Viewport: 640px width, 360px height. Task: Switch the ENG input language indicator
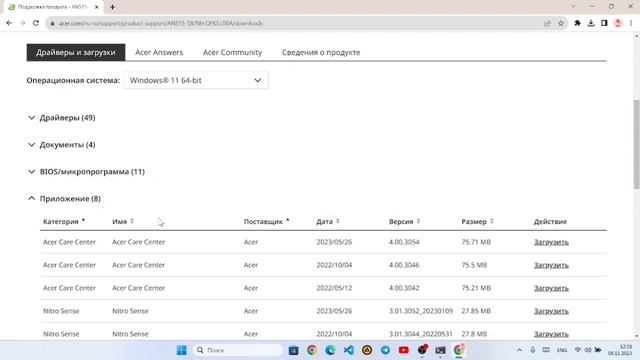(562, 350)
